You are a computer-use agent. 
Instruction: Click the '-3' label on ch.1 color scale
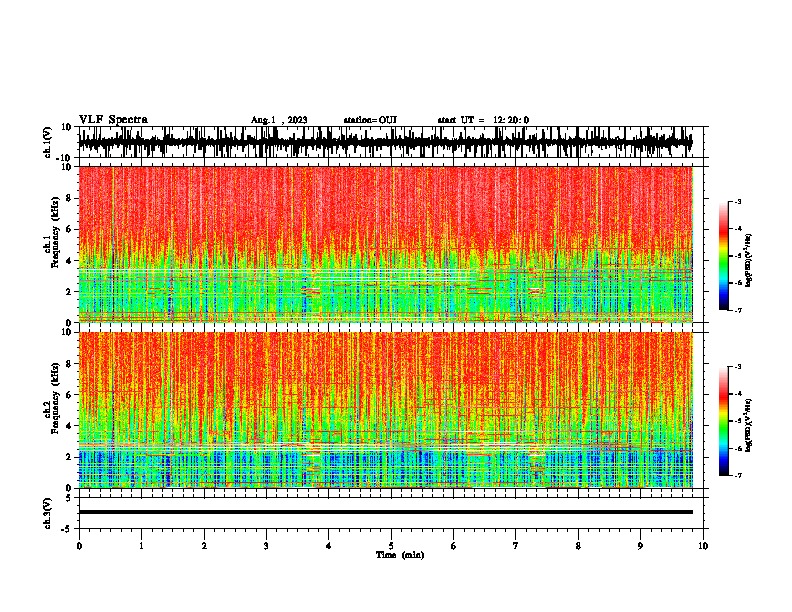coord(737,201)
